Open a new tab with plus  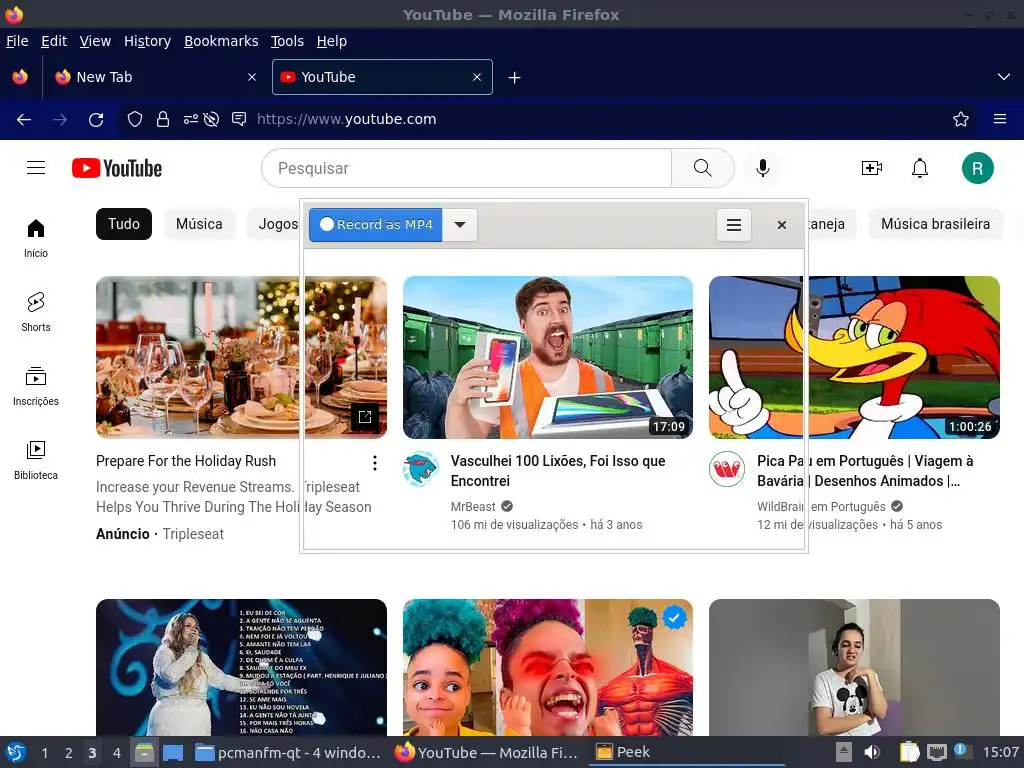(x=515, y=78)
